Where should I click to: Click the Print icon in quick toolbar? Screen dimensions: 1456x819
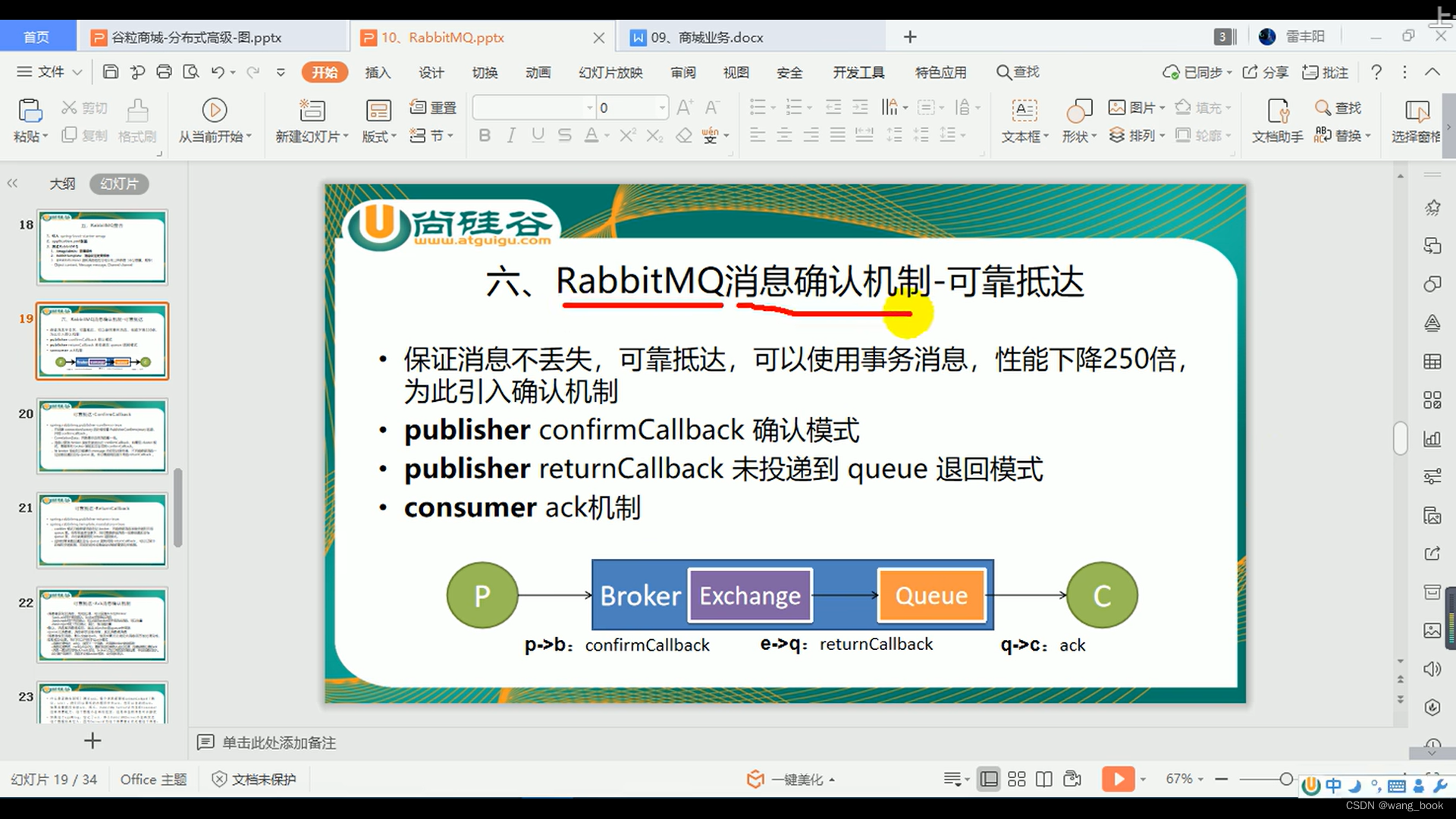(x=164, y=72)
